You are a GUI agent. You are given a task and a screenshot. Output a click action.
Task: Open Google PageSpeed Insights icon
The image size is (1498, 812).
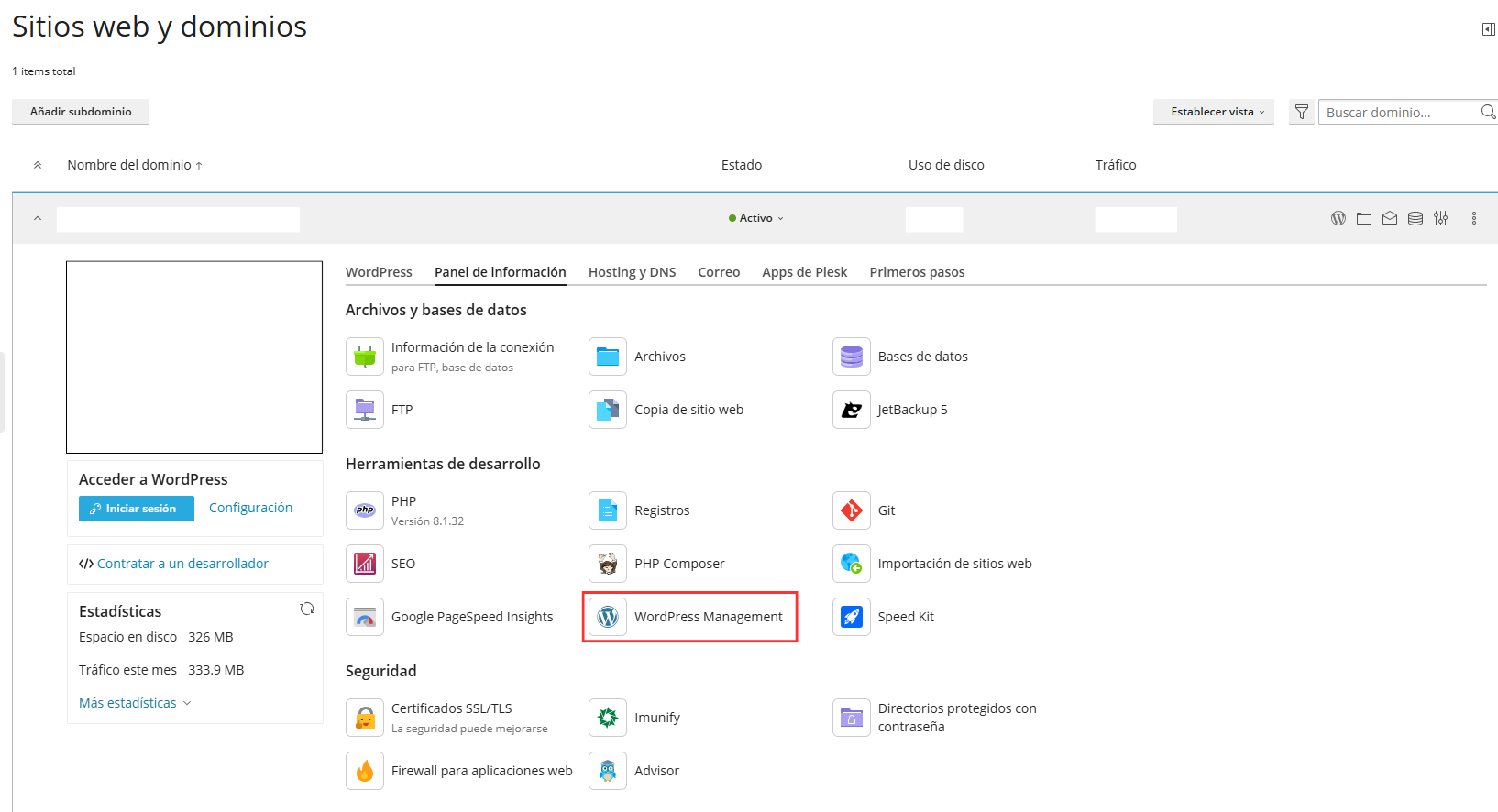365,617
